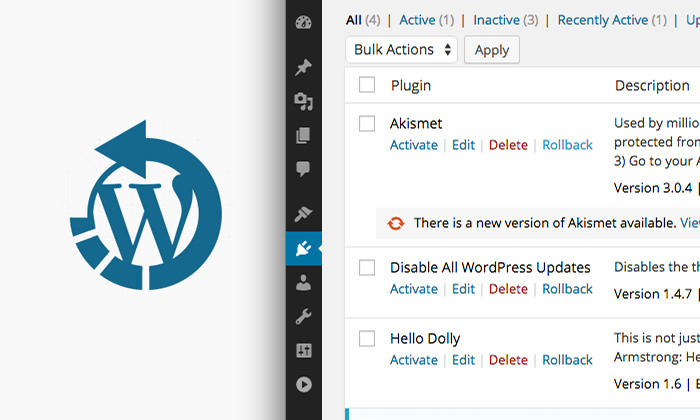The image size is (700, 420).
Task: Open Comments via the speech bubble icon
Action: point(303,169)
